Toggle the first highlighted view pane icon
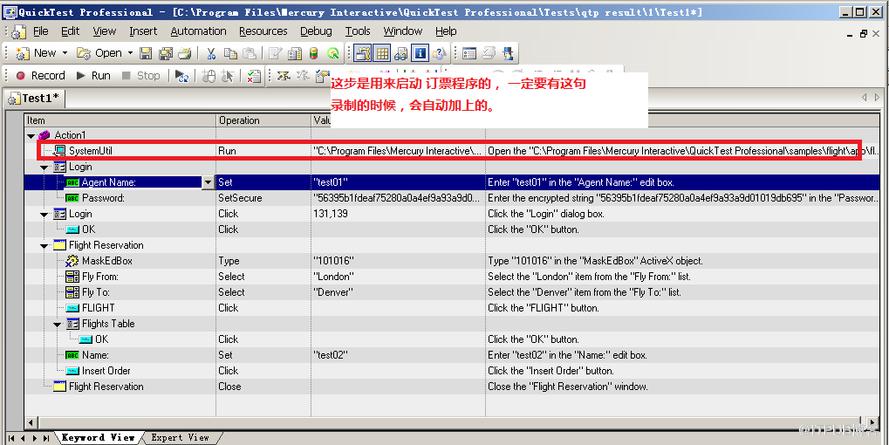 (363, 53)
